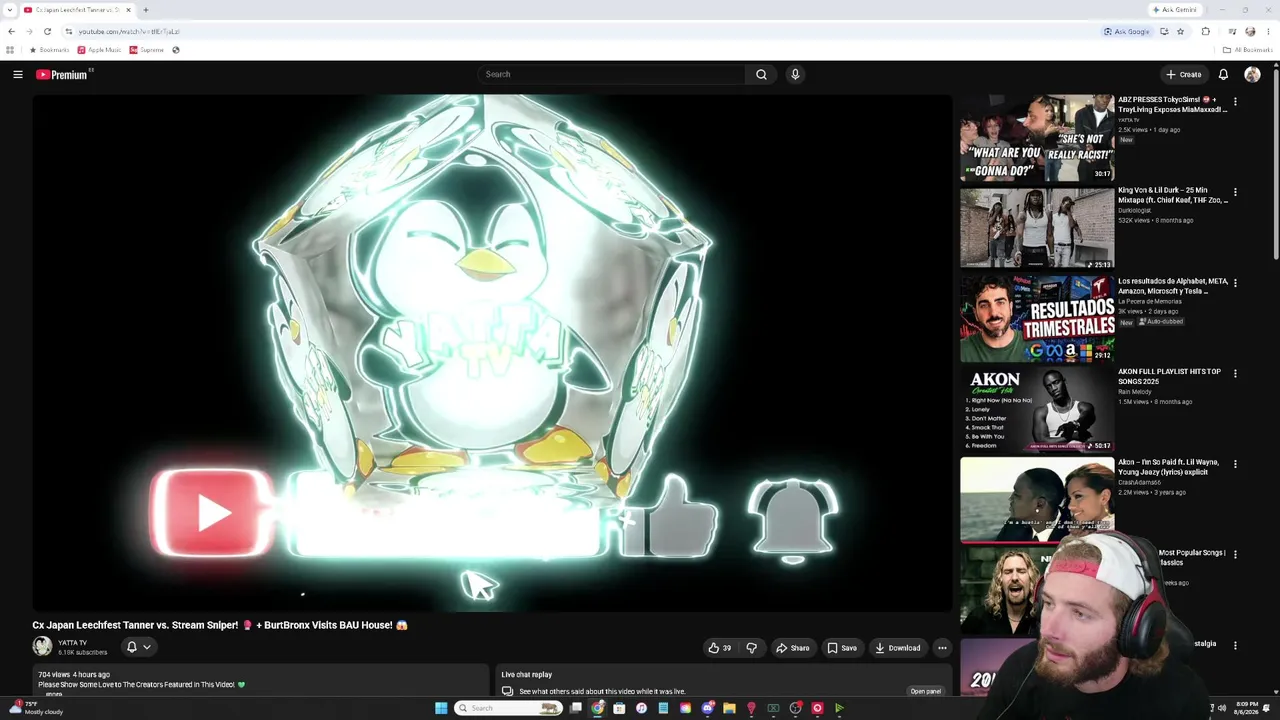The image size is (1280, 720).
Task: Open options for Akon I'm So Paid video
Action: point(1235,464)
